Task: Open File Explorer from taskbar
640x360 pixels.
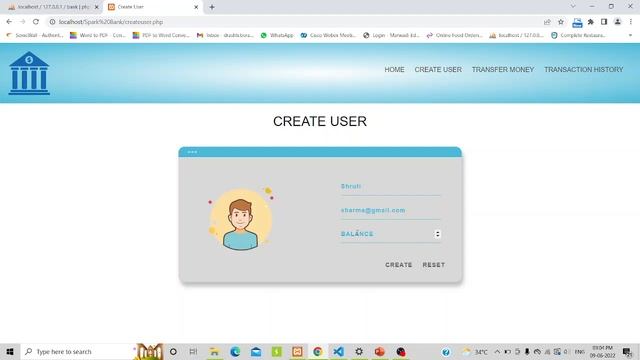Action: [x=214, y=351]
